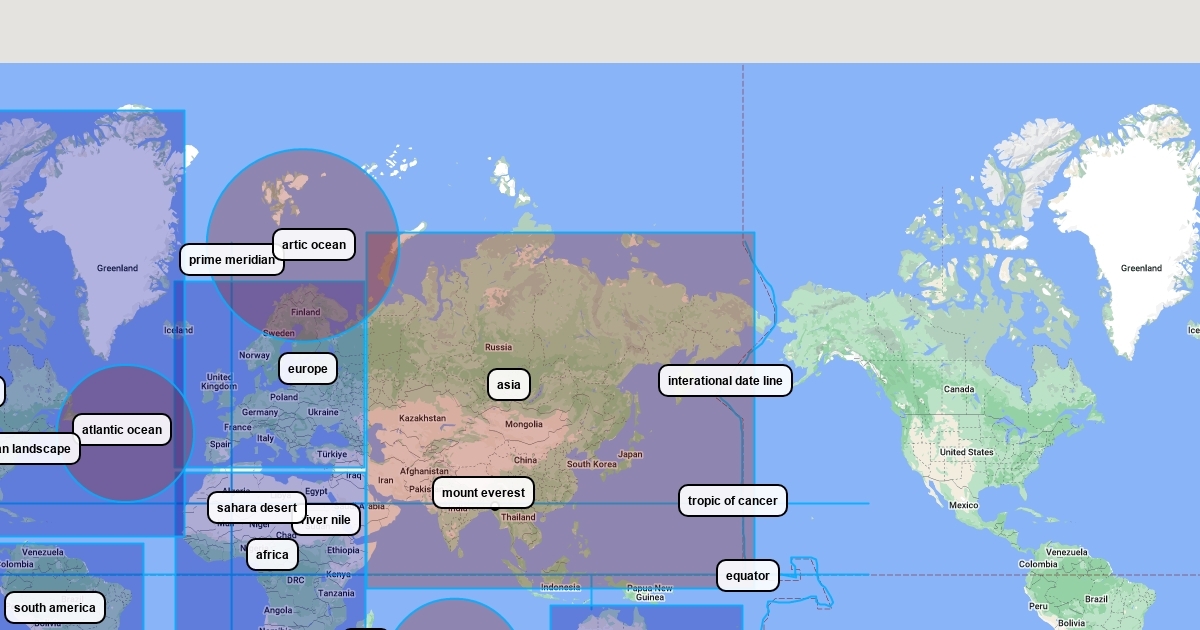1200x630 pixels.
Task: Click on Canada on the map
Action: point(958,389)
